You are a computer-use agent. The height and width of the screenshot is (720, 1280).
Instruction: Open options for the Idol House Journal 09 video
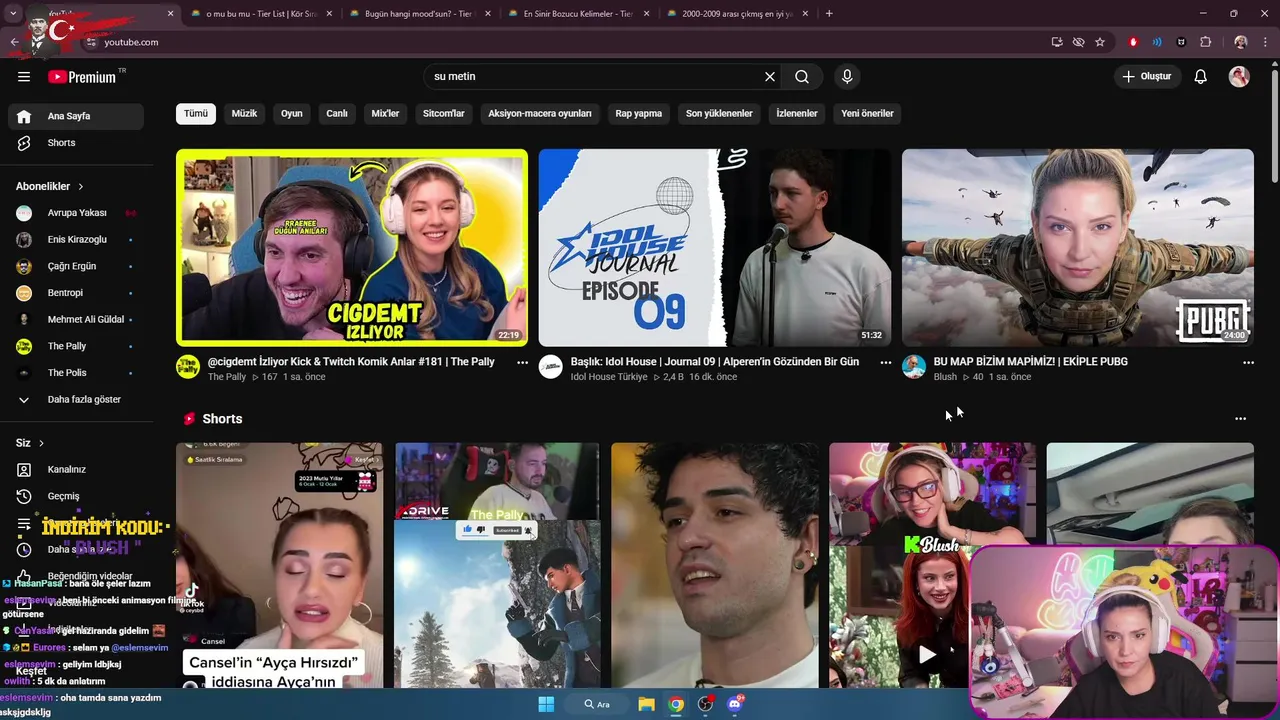click(885, 363)
